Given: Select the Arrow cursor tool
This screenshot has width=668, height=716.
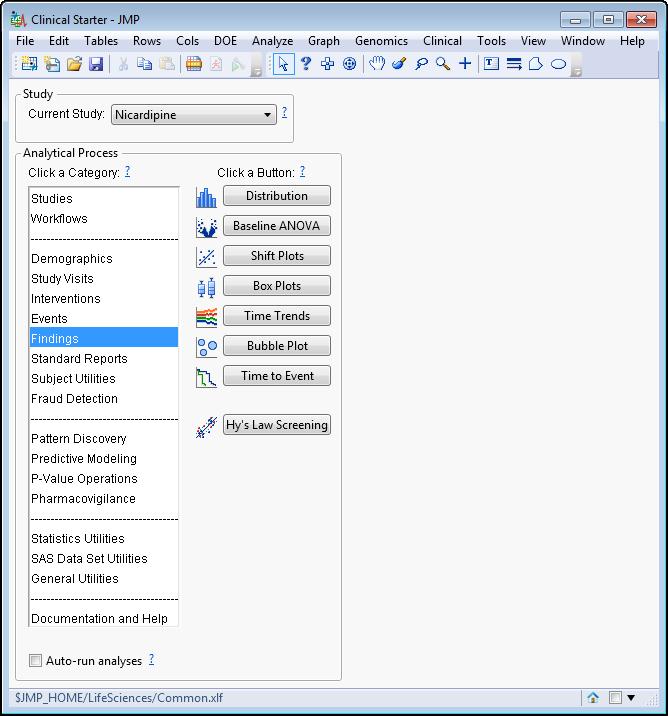Looking at the screenshot, I should (x=284, y=63).
